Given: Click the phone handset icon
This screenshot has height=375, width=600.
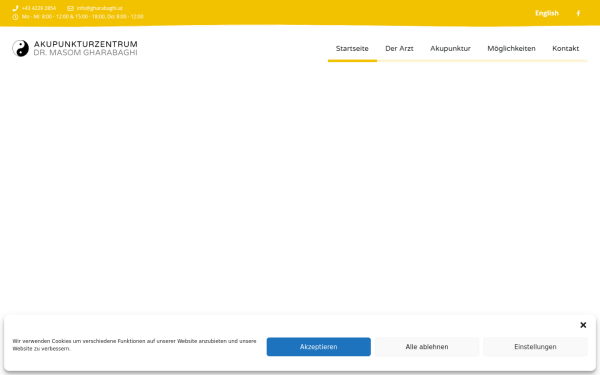Looking at the screenshot, I should click(15, 8).
